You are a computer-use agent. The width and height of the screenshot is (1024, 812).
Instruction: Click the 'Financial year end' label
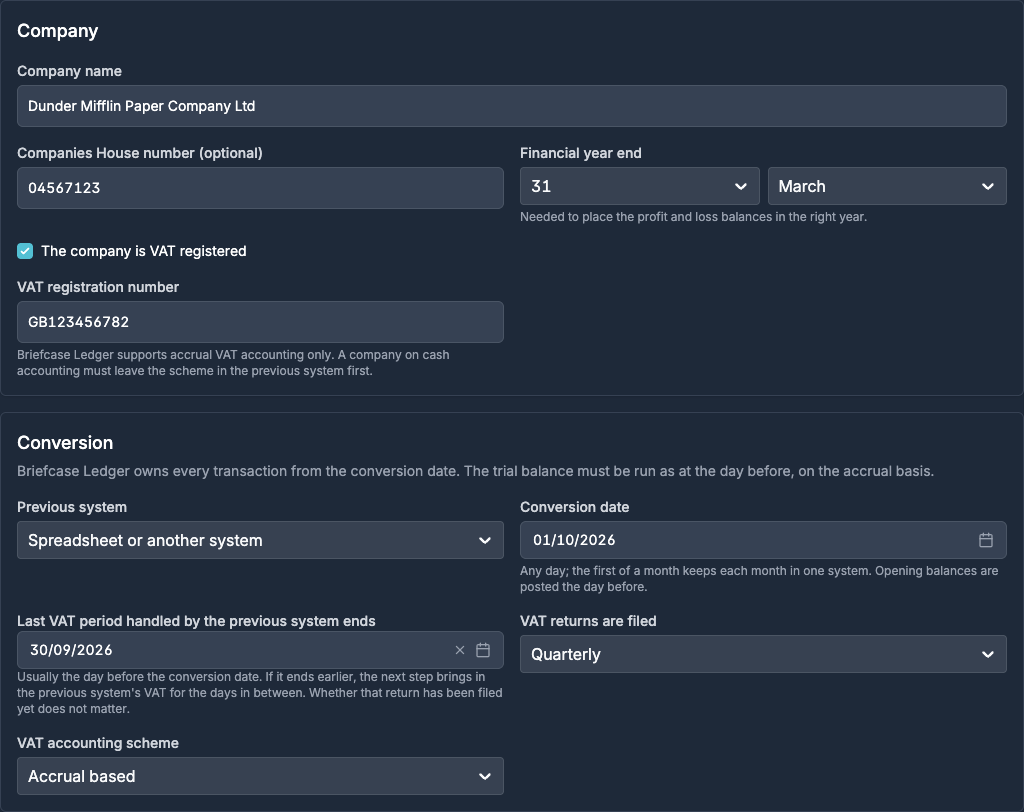[581, 153]
